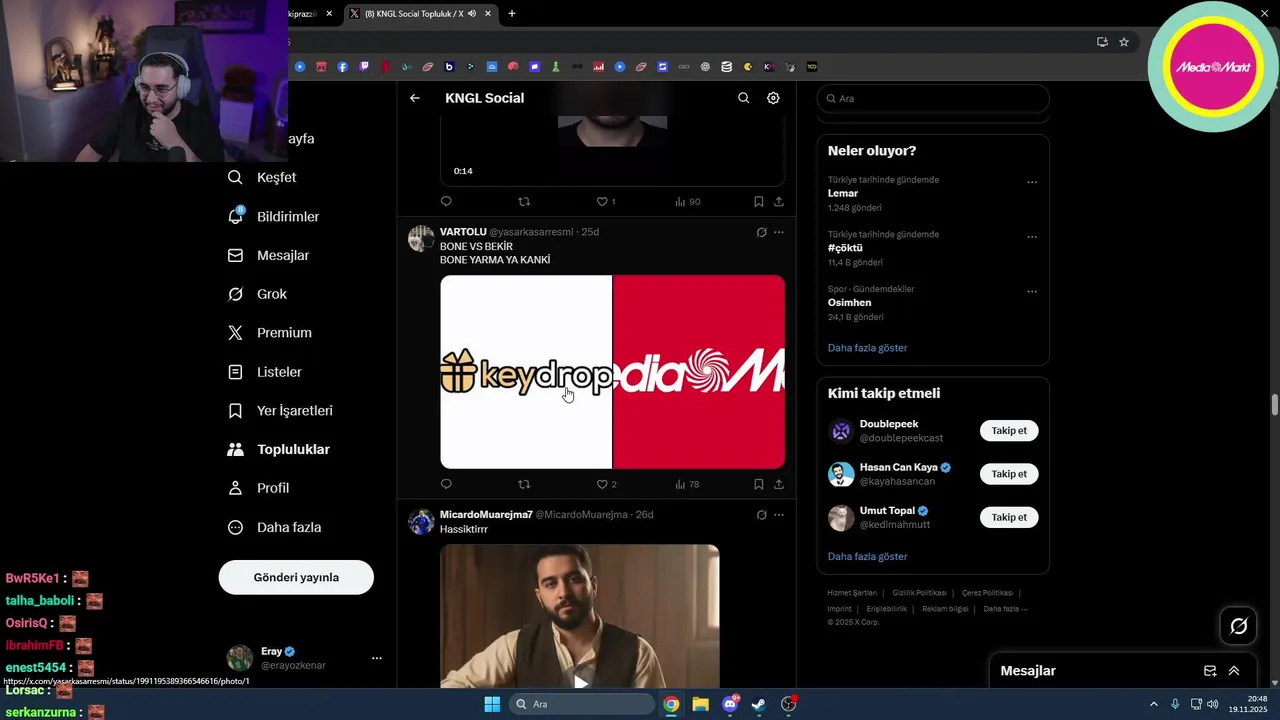Open more options for Lemar trend
1280x720 pixels.
1032,183
